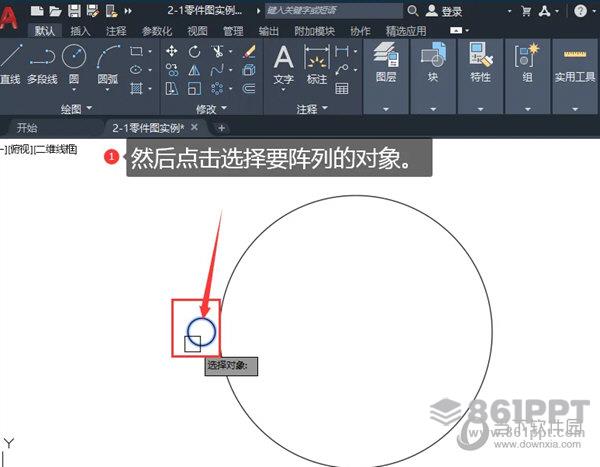Click the 登录 sign-in button
Viewport: 600px width, 467px height.
pos(443,11)
